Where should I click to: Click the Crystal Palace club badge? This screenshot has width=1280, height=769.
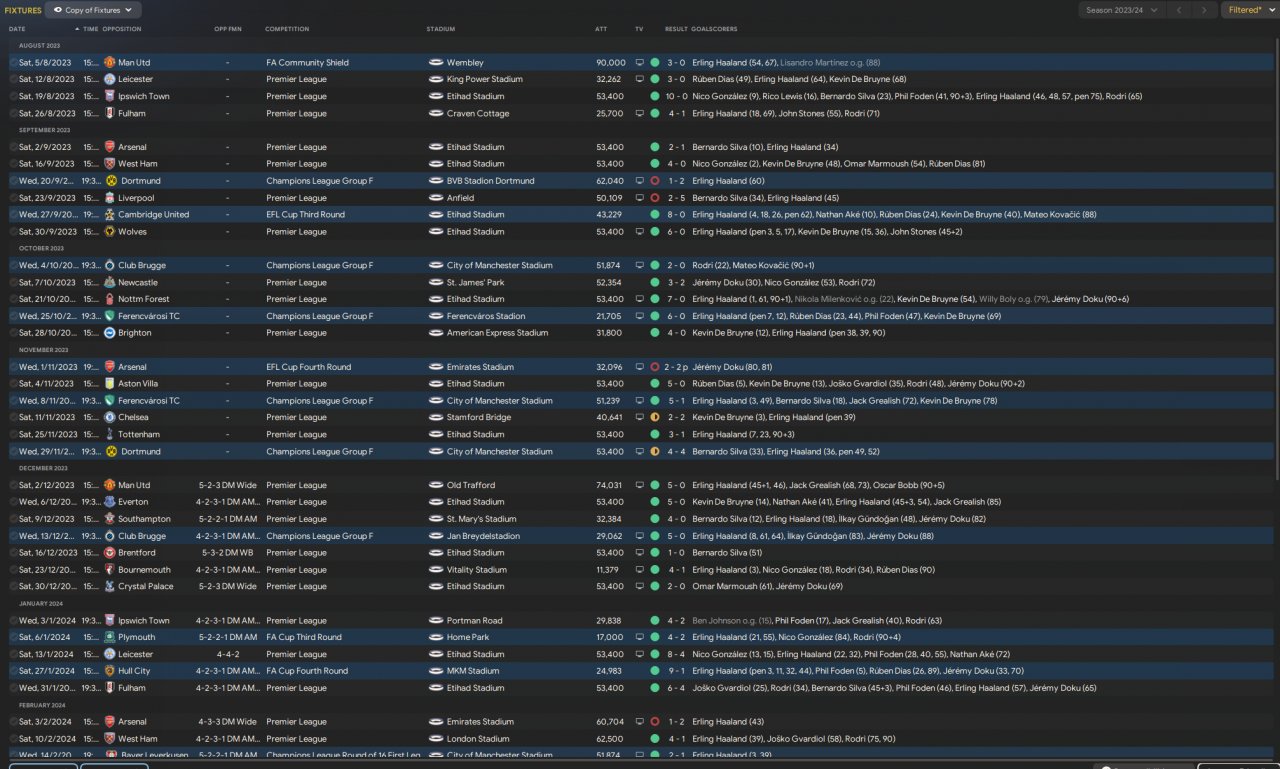coord(110,587)
